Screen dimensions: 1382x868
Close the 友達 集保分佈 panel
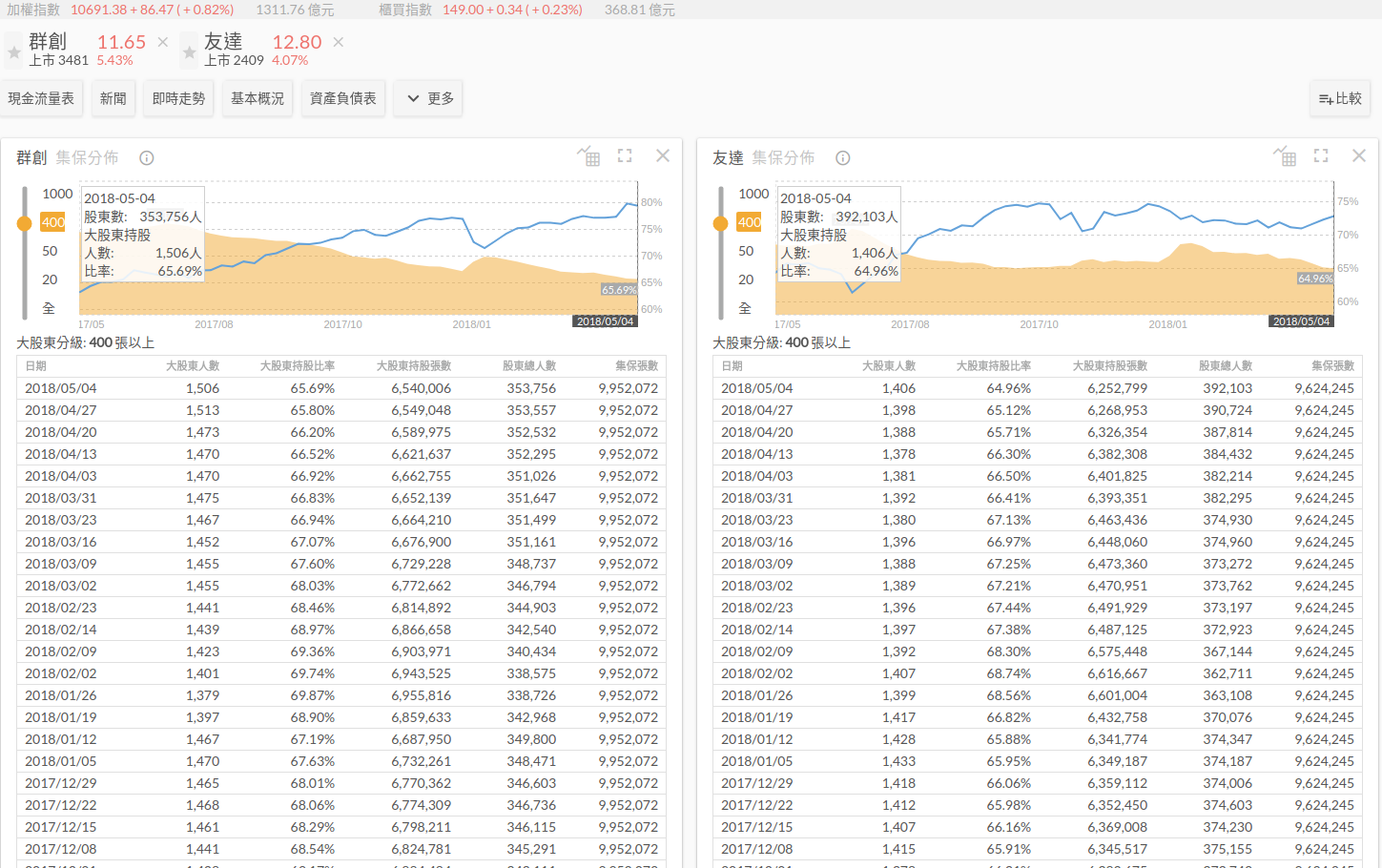[1359, 155]
